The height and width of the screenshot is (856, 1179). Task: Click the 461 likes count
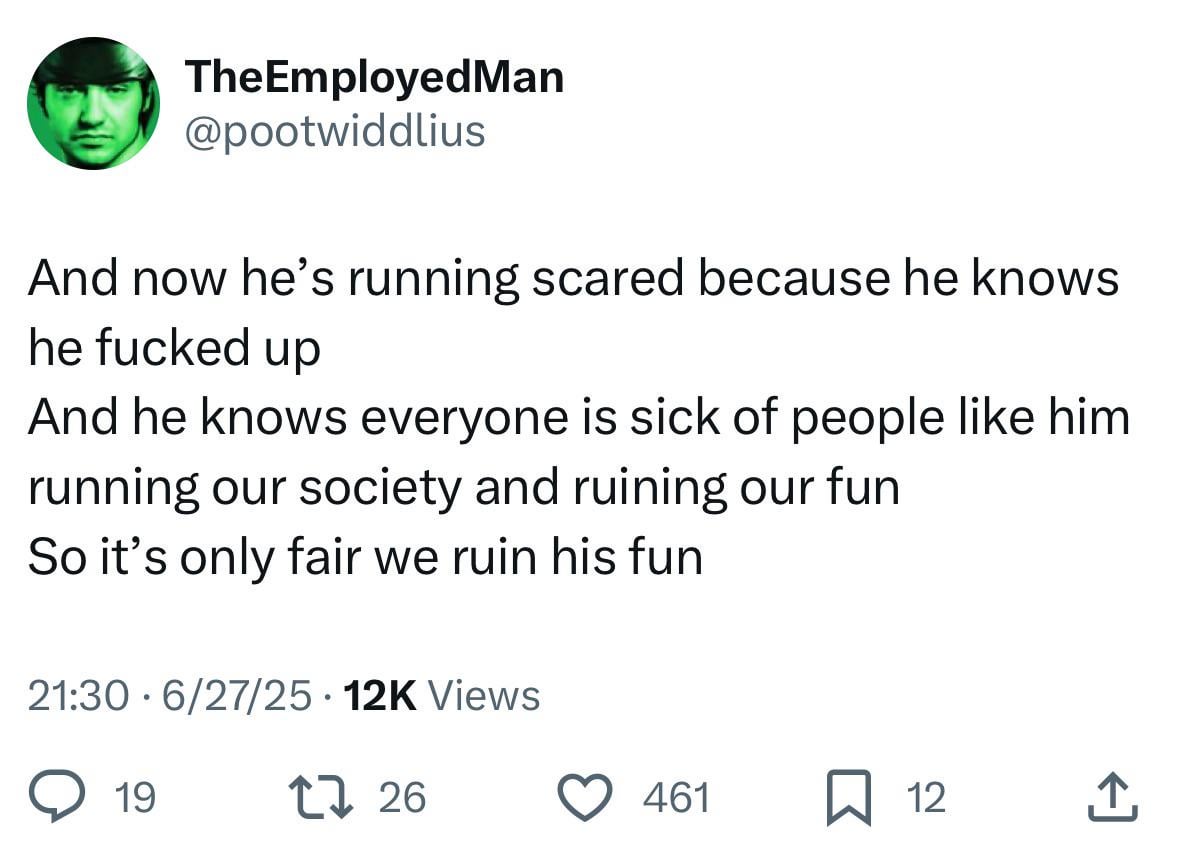coord(676,798)
